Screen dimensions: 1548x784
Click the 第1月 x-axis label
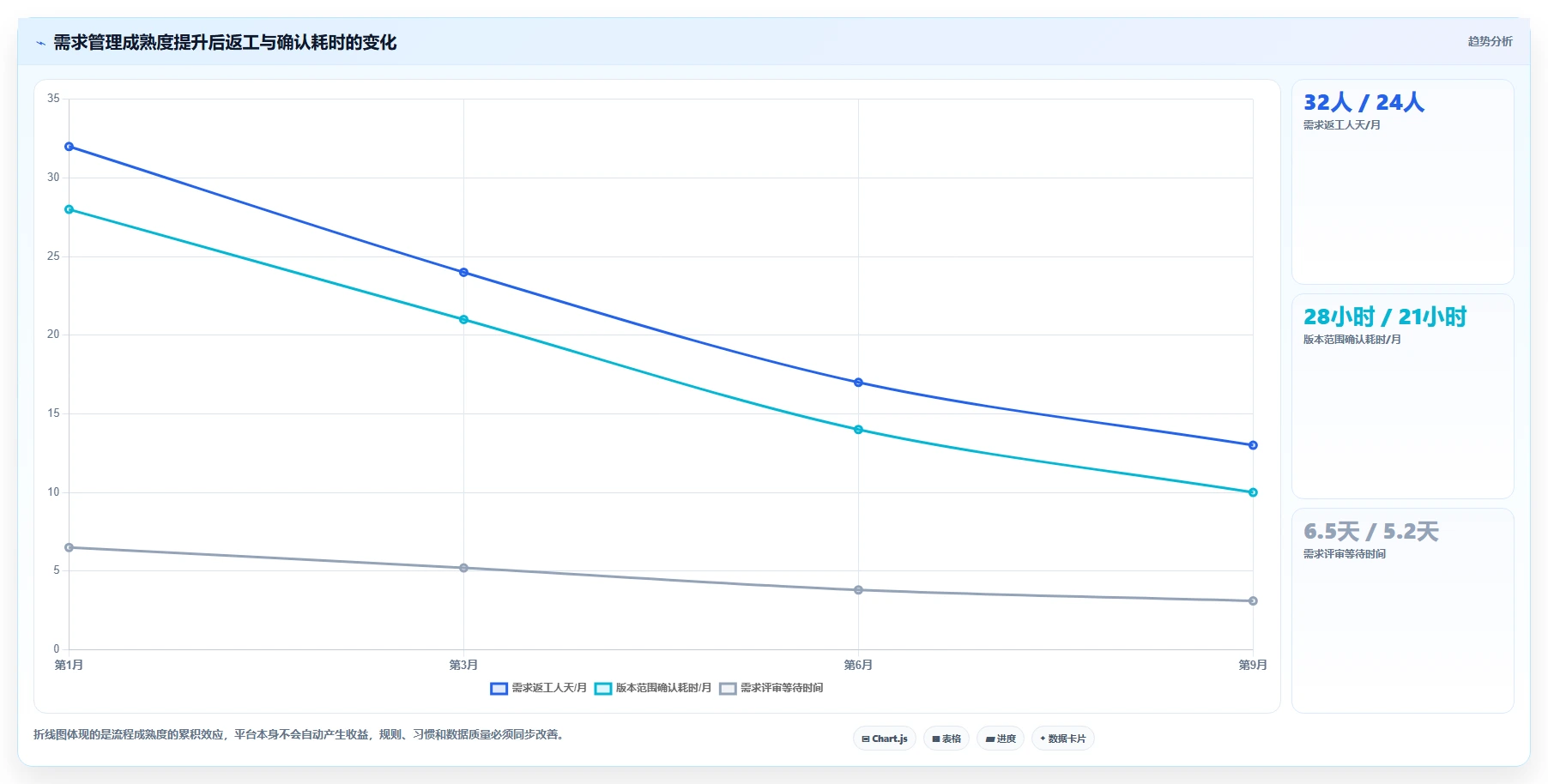click(69, 665)
